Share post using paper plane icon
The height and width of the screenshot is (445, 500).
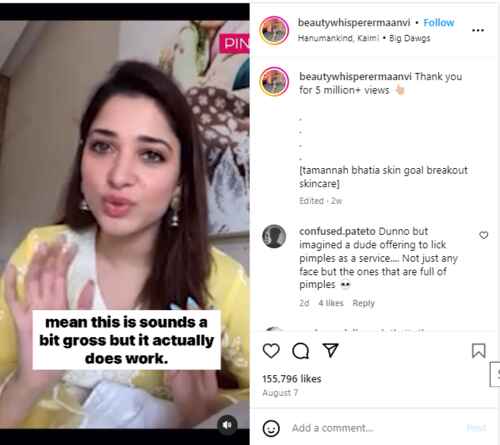pos(331,350)
